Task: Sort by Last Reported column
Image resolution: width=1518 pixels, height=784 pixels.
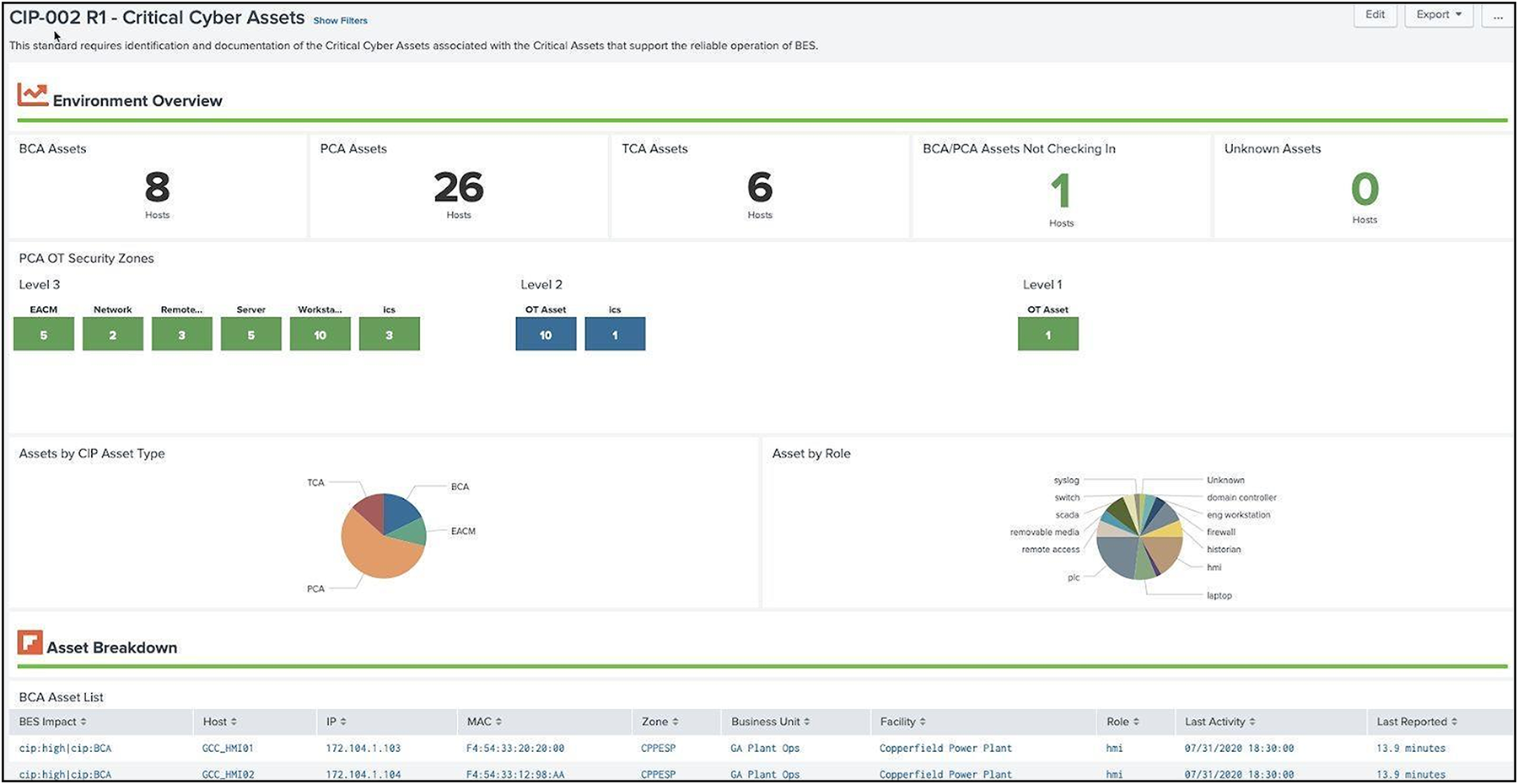Action: tap(1417, 722)
